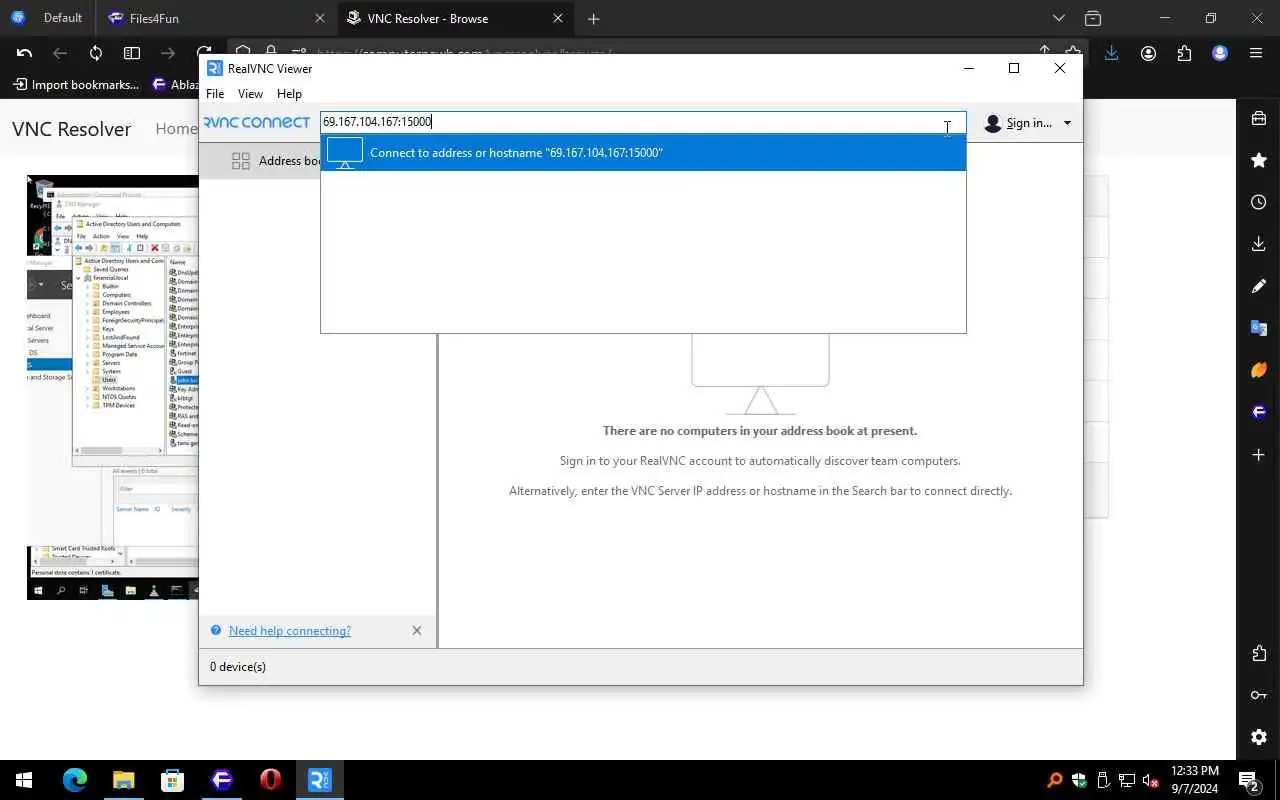
Task: Open the 'Need help connecting?' link
Action: tap(289, 631)
